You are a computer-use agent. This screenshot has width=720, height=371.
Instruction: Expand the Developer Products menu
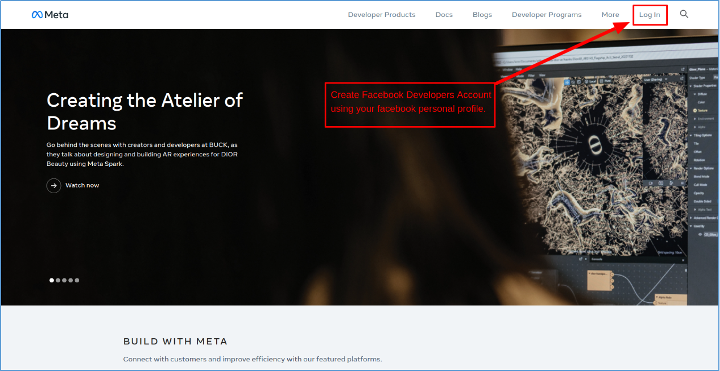pos(382,15)
